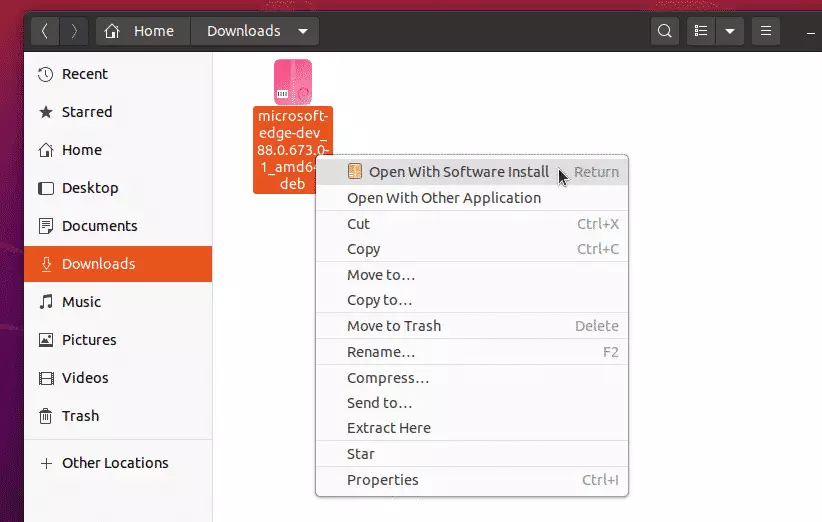Click the Music note icon in sidebar
Screen dimensions: 822x522
tap(46, 302)
